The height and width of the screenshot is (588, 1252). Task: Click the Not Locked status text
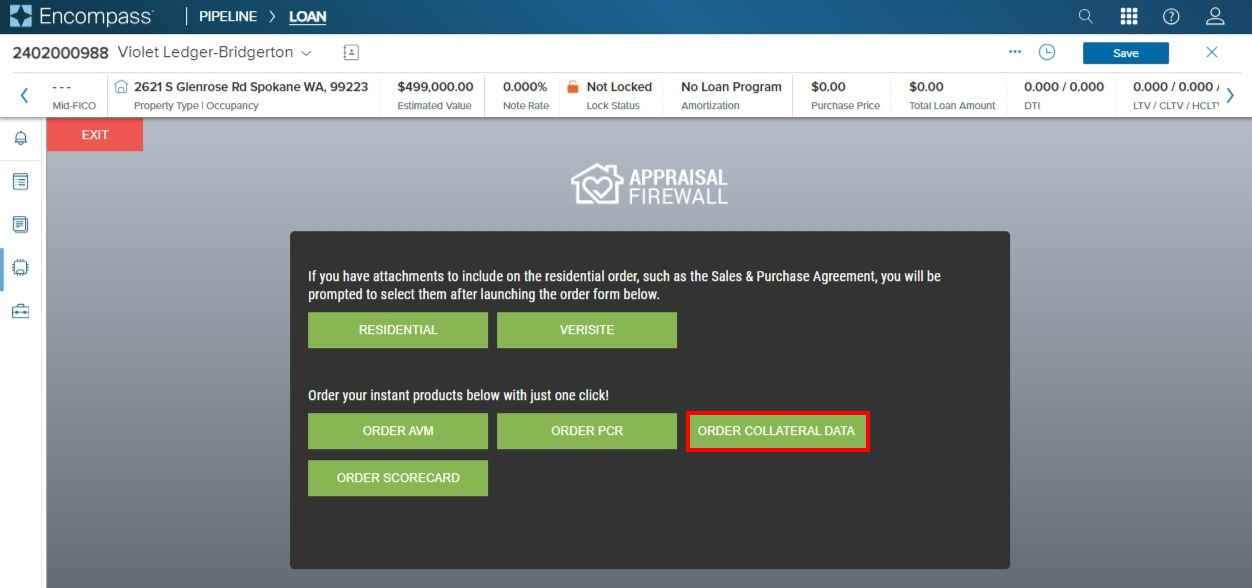[x=619, y=87]
